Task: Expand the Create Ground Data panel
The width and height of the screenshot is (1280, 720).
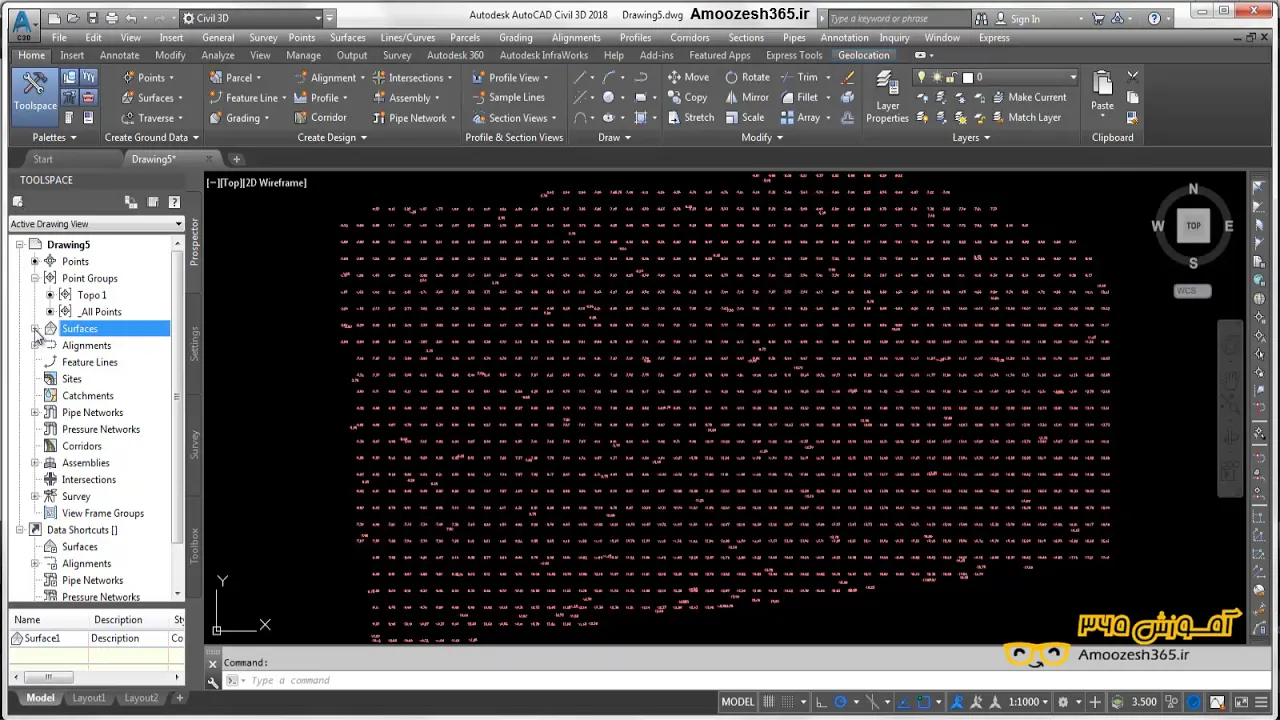Action: pyautogui.click(x=151, y=137)
